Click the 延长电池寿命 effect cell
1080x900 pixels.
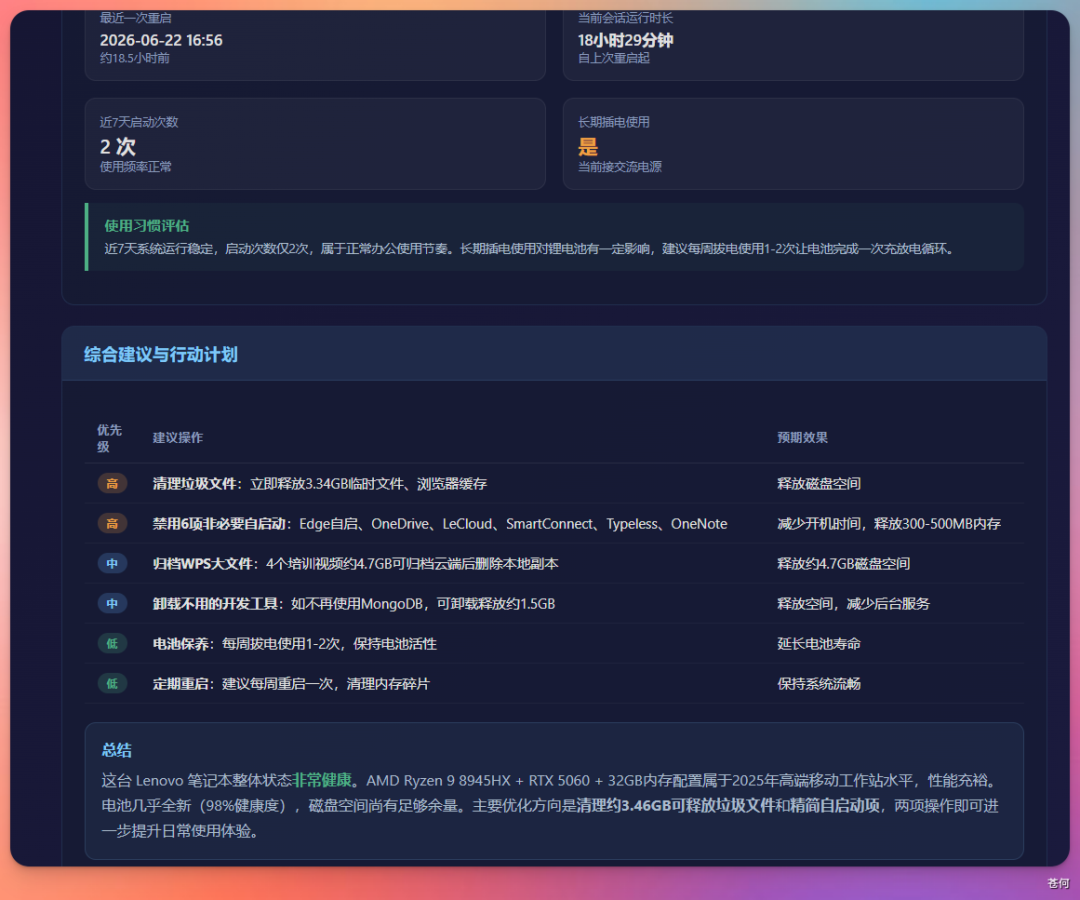pyautogui.click(x=819, y=643)
